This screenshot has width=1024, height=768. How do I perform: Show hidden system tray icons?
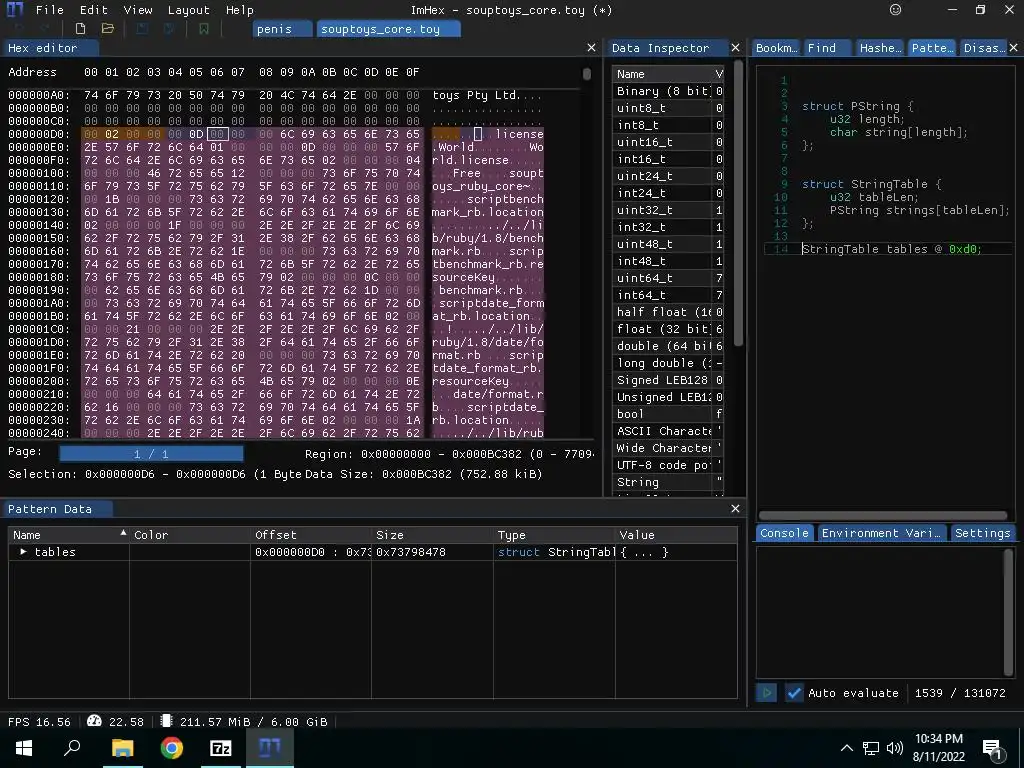846,748
